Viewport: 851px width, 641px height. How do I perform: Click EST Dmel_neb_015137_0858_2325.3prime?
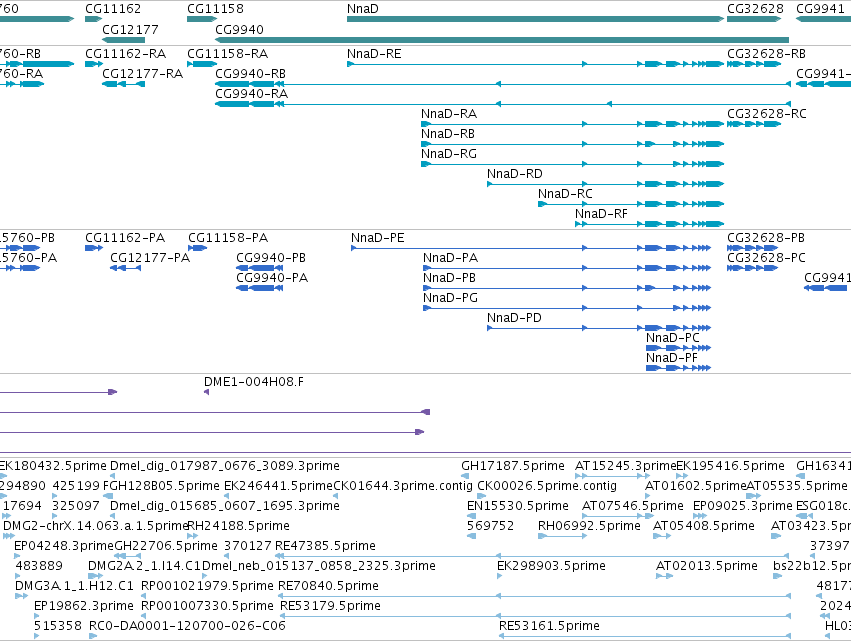click(319, 566)
